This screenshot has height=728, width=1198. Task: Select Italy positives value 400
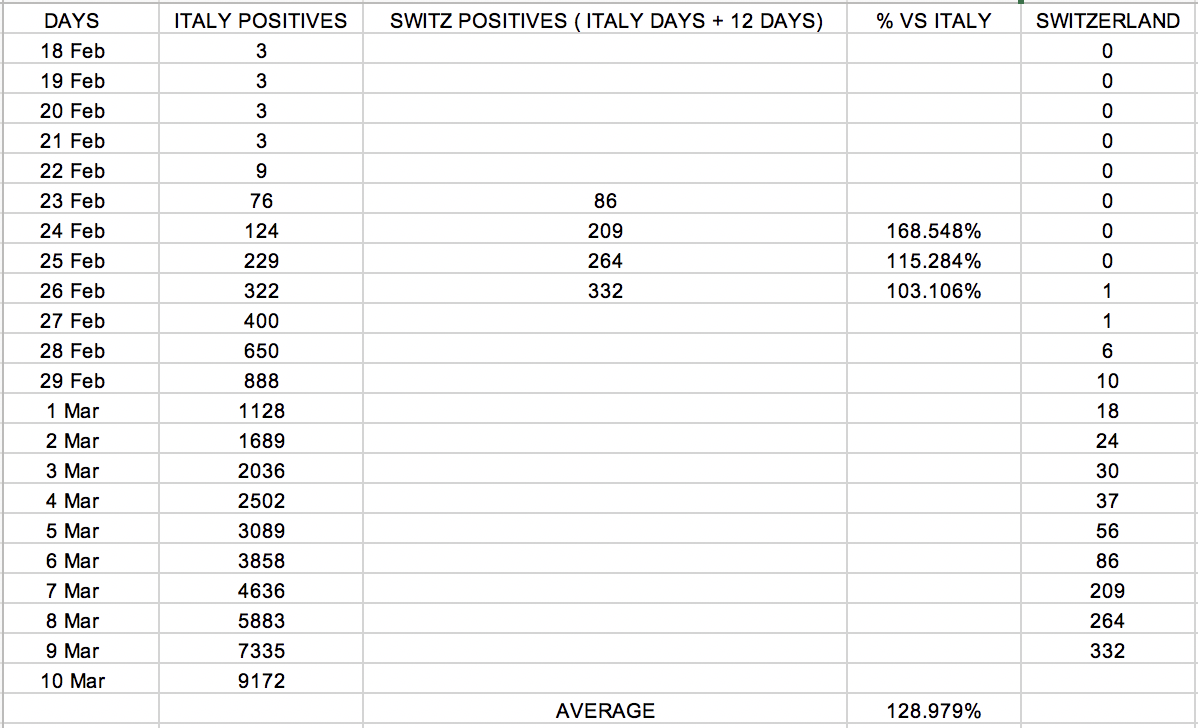(261, 321)
